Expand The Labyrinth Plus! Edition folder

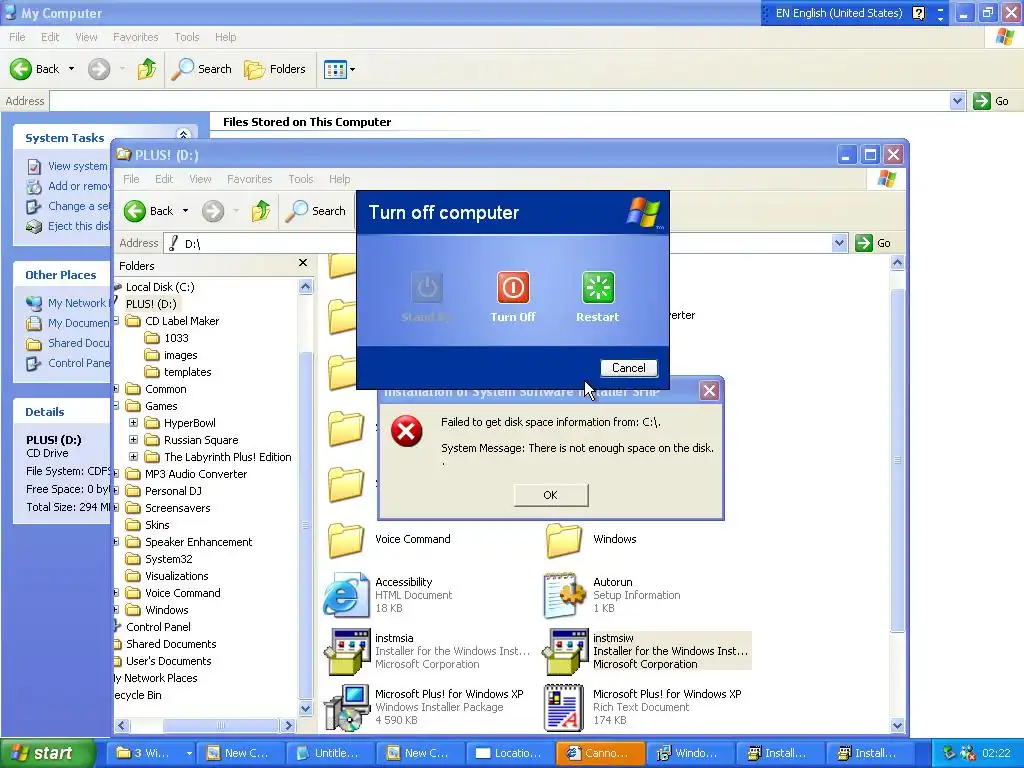(133, 456)
